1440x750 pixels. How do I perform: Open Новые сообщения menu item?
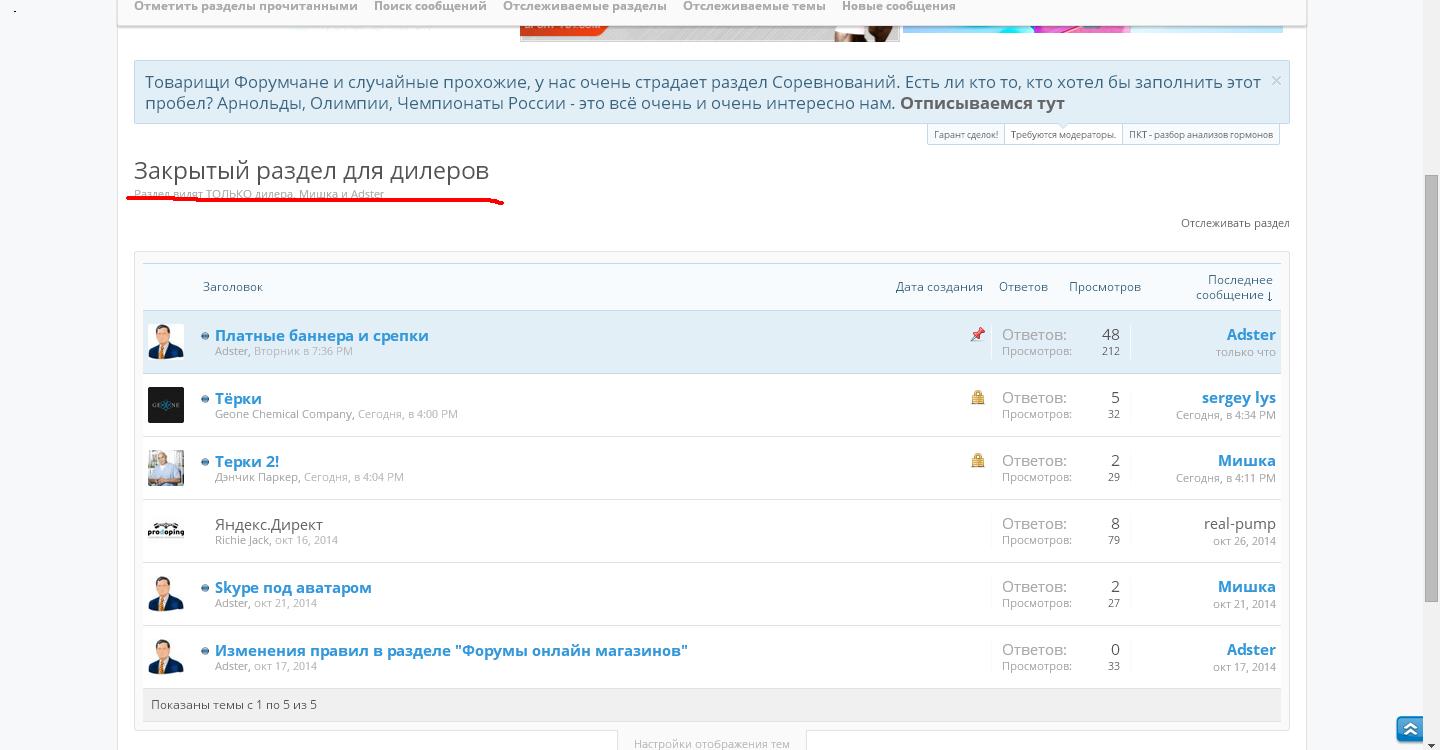[898, 6]
